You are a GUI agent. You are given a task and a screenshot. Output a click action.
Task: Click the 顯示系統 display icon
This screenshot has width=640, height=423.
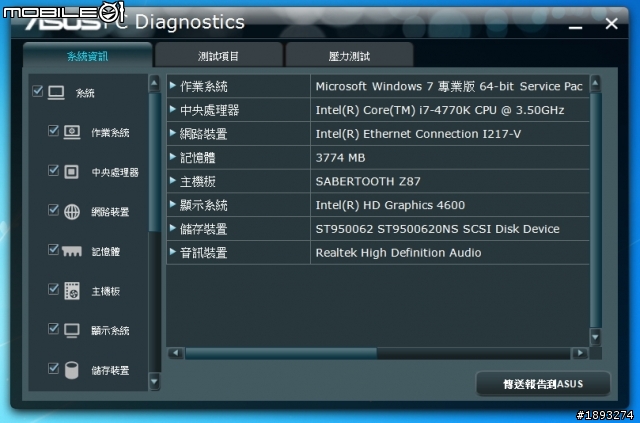point(72,330)
